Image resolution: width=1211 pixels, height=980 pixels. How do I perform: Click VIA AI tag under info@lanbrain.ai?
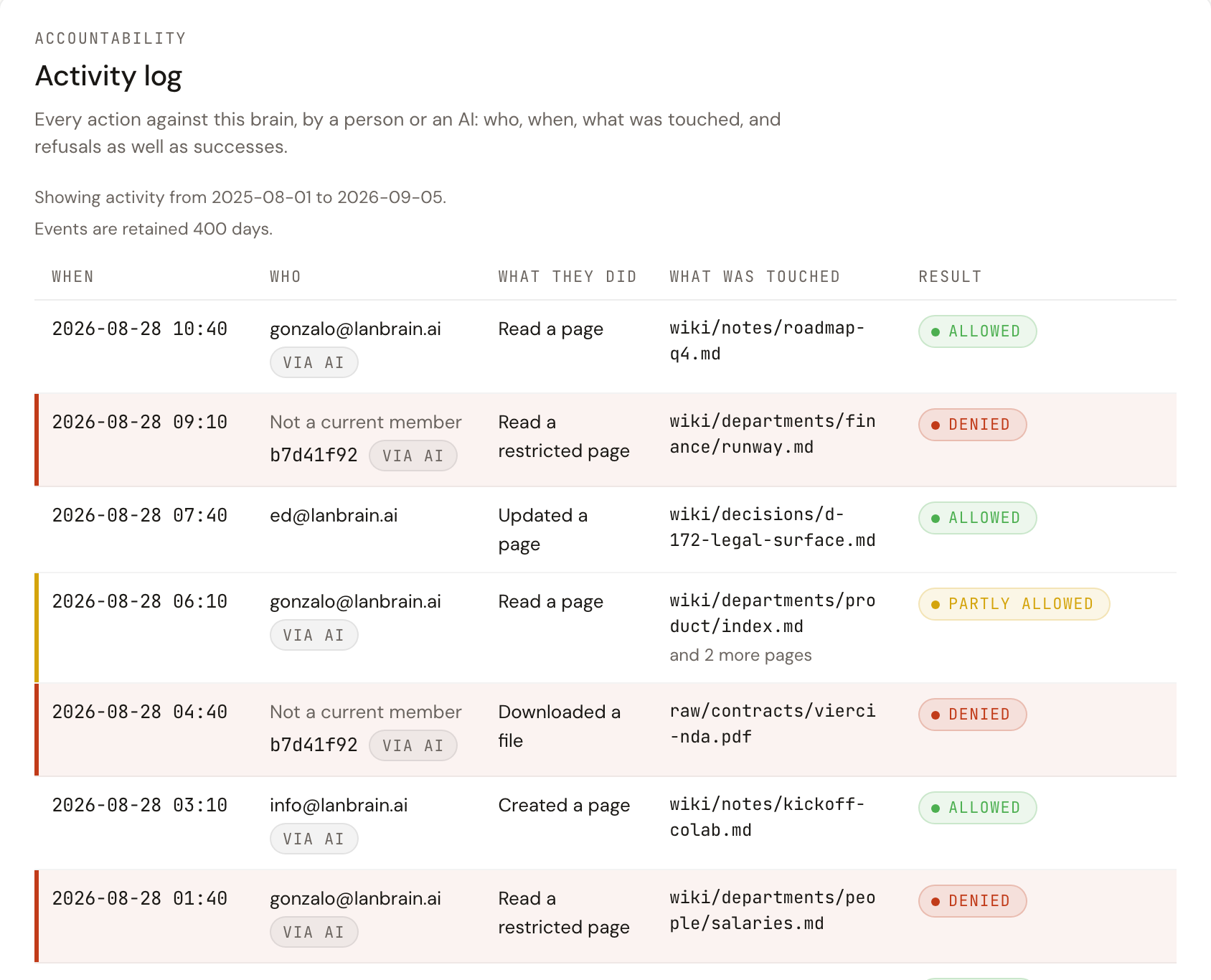(x=314, y=839)
